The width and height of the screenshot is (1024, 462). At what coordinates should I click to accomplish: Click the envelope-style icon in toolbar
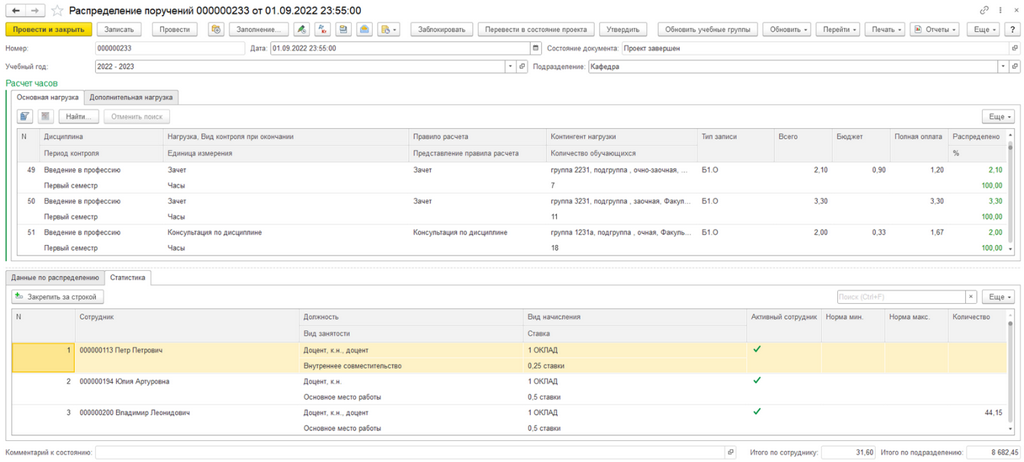[364, 29]
